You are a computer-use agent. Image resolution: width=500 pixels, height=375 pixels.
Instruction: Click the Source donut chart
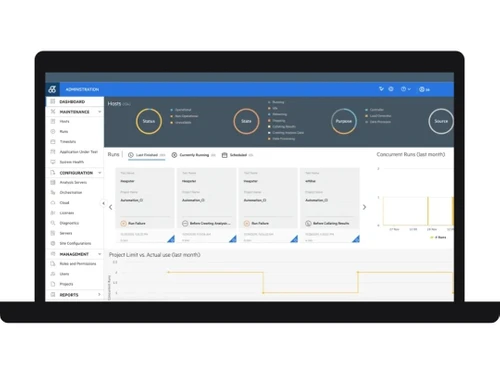click(x=441, y=121)
